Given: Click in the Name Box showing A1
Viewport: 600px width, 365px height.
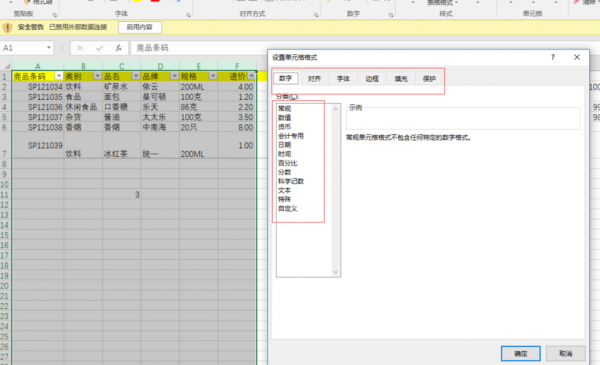Looking at the screenshot, I should tap(23, 48).
